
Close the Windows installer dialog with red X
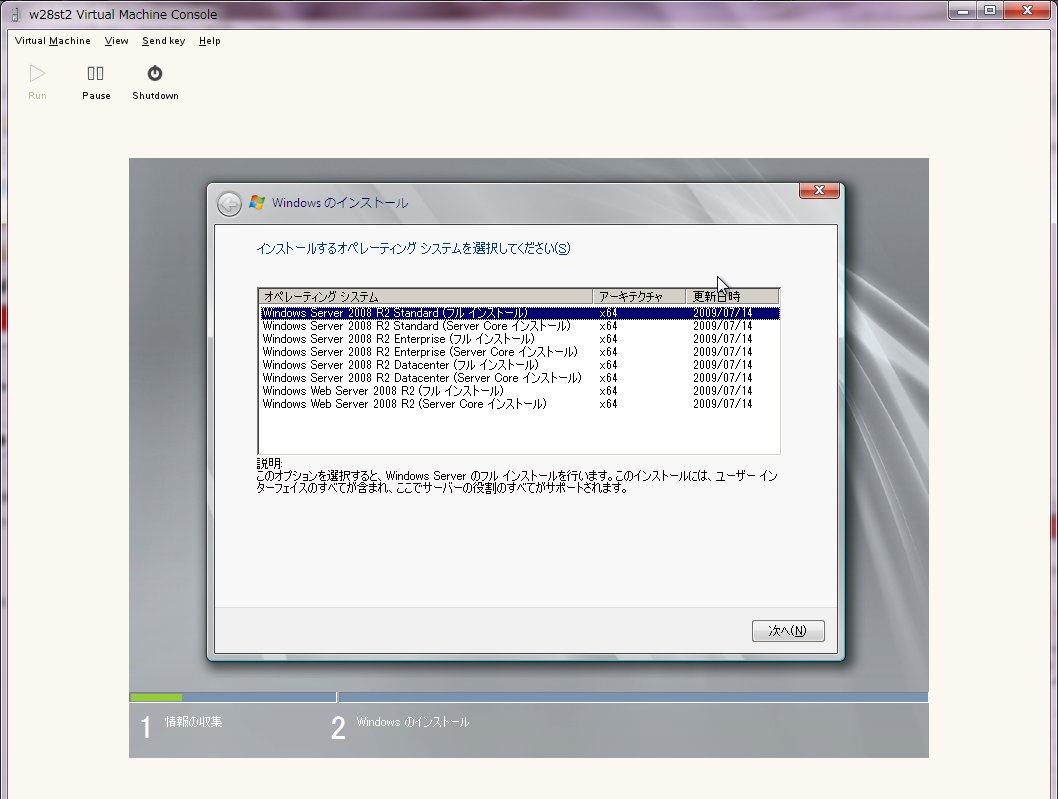tap(819, 190)
